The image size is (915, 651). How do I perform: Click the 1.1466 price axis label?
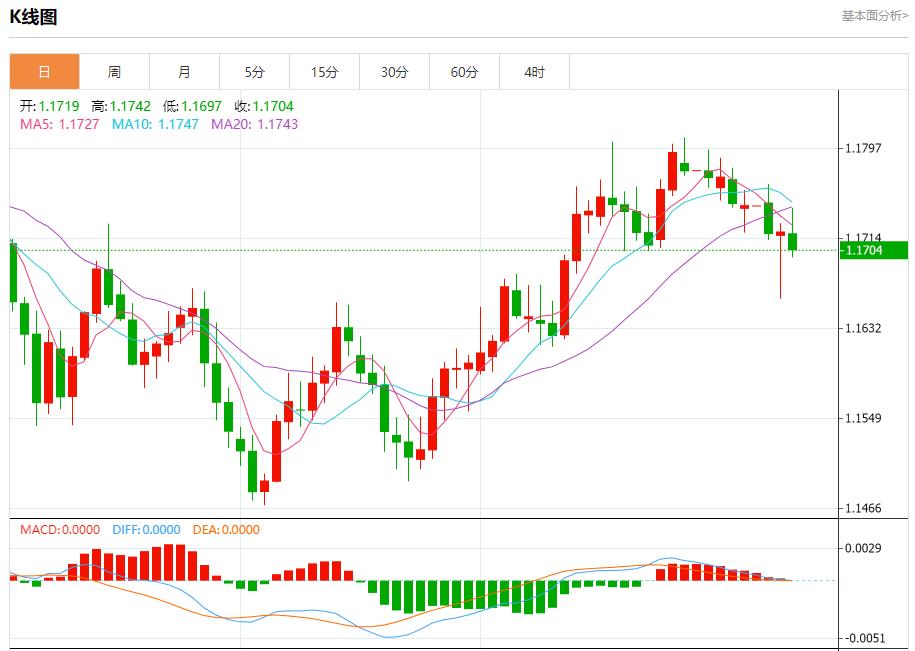(862, 509)
